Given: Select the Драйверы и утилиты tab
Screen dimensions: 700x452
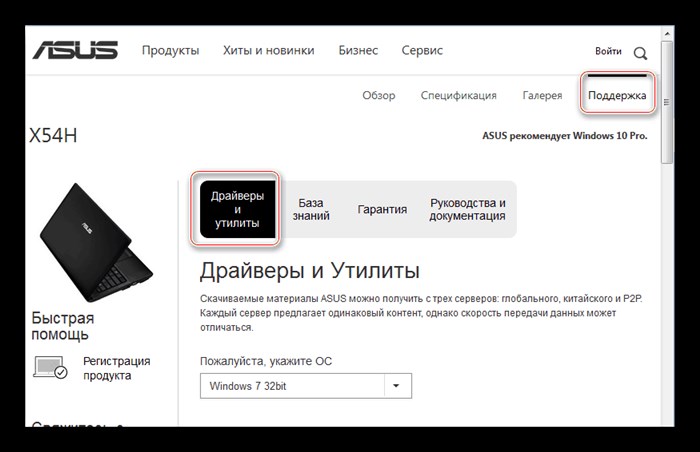Looking at the screenshot, I should (x=237, y=209).
